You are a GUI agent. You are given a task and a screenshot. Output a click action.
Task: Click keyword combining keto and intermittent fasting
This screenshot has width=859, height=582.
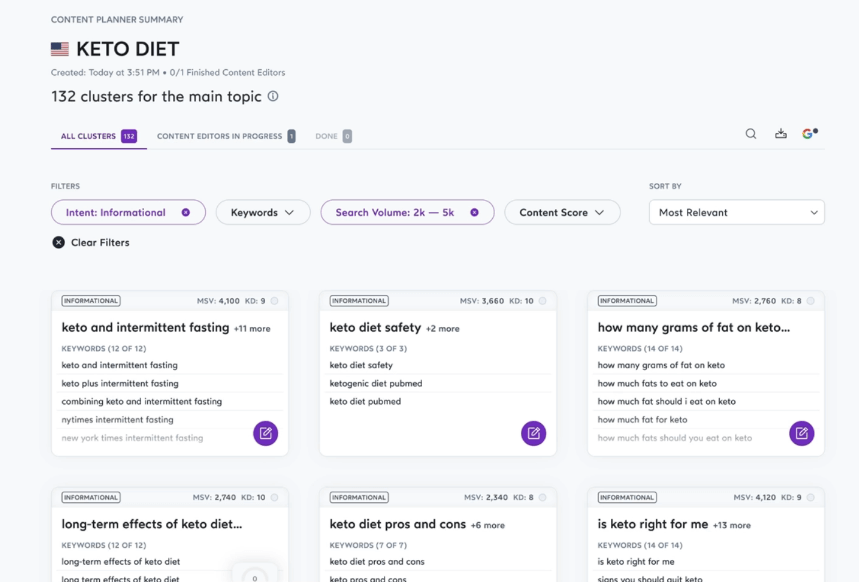141,402
